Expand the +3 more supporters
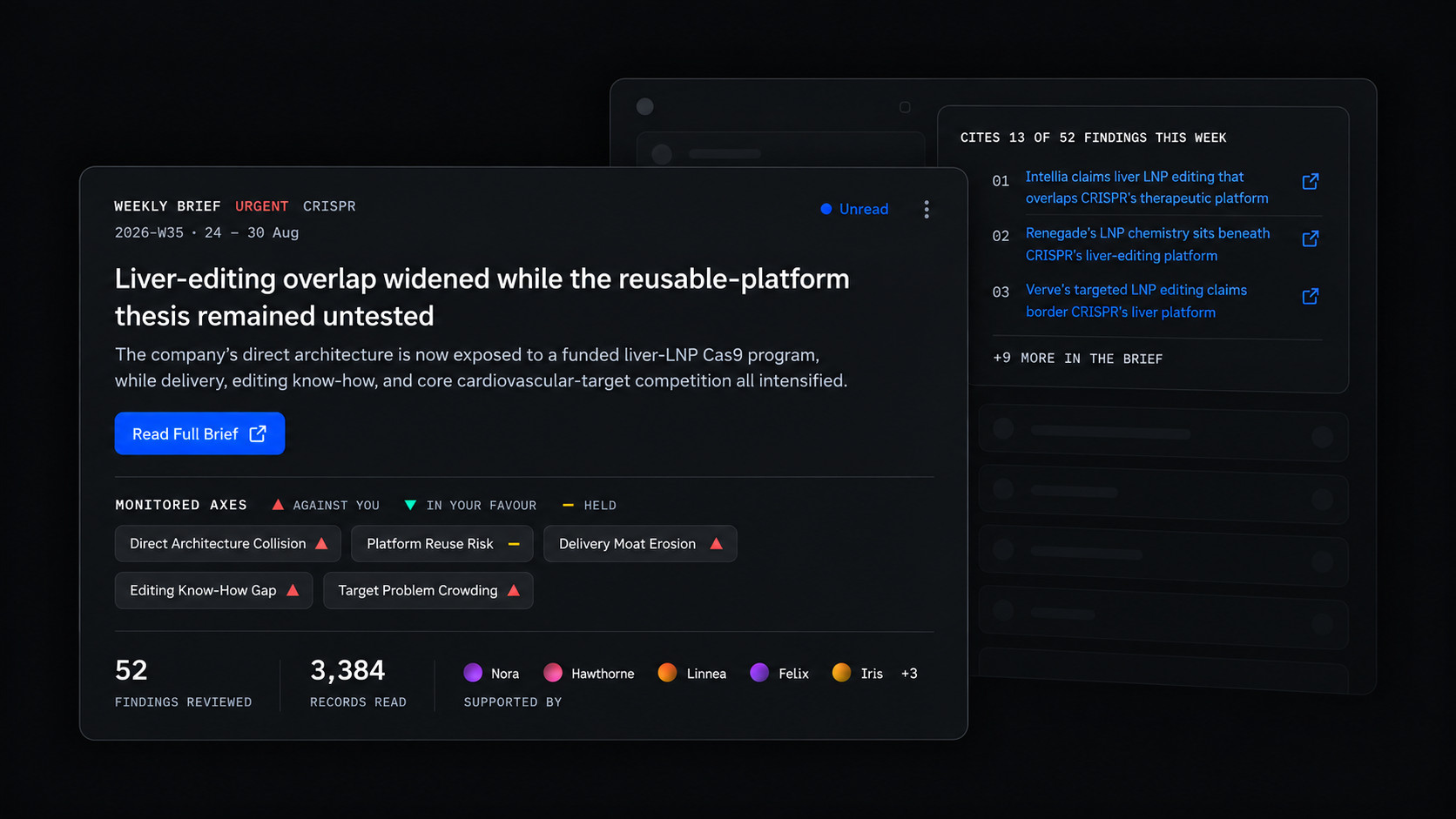The height and width of the screenshot is (819, 1456). pyautogui.click(x=909, y=674)
